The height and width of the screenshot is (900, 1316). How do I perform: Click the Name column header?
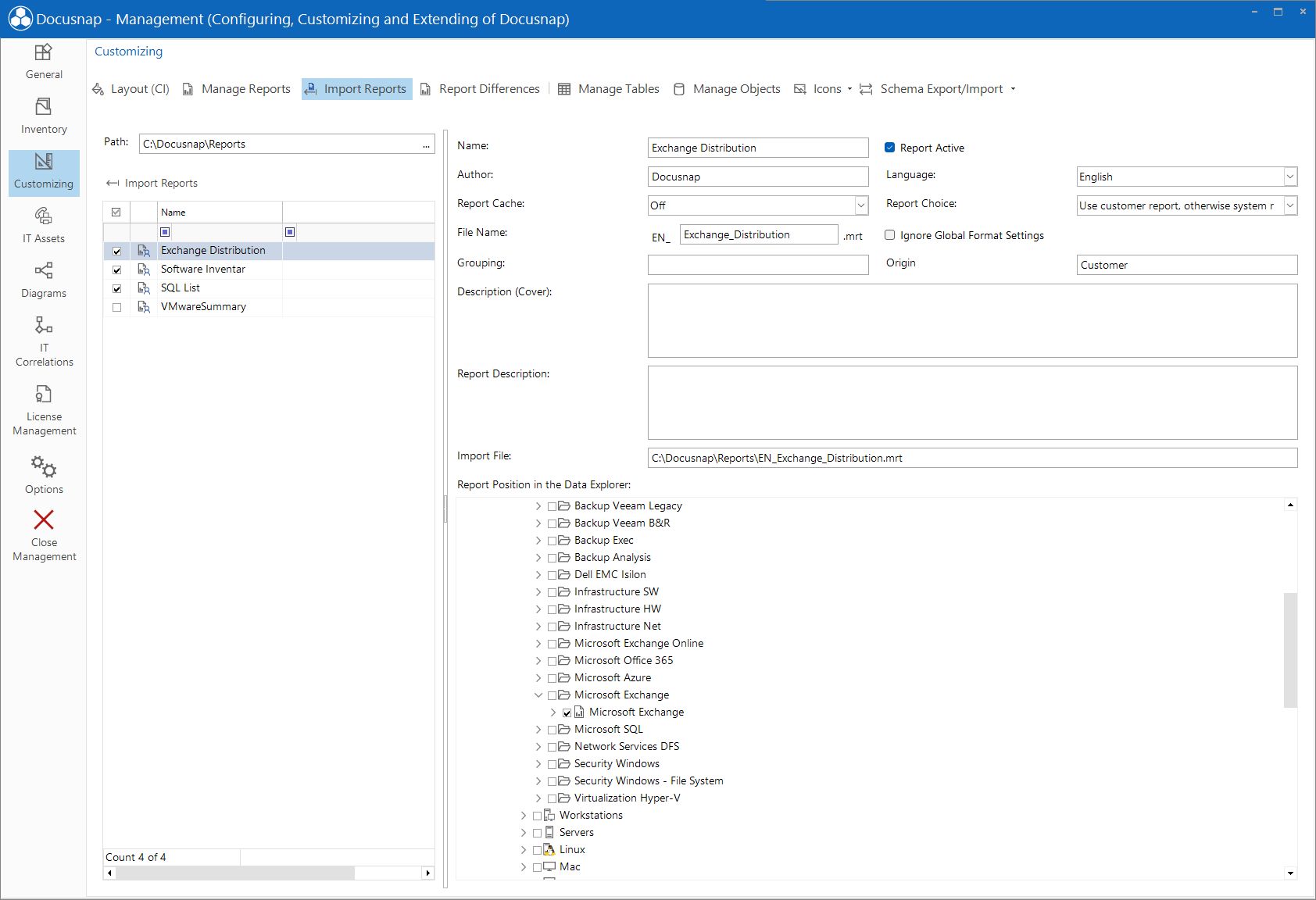[220, 212]
